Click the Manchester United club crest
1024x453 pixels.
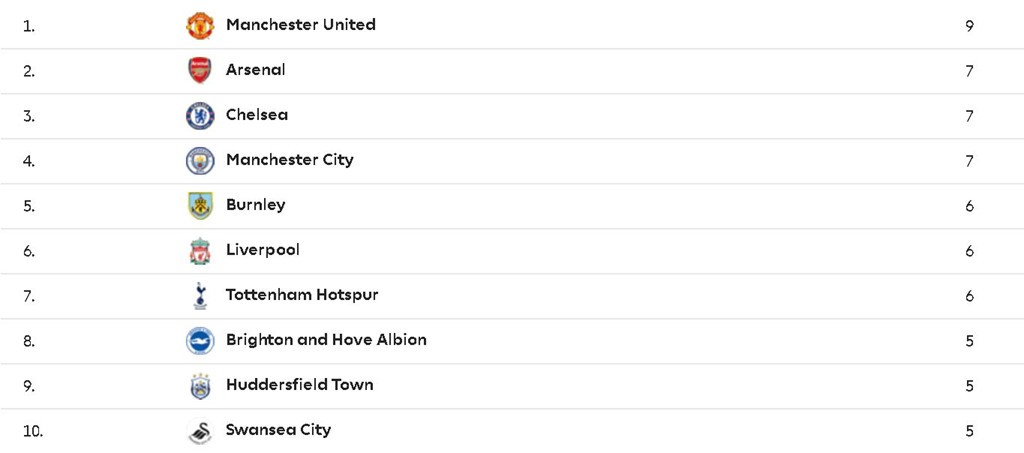[200, 25]
